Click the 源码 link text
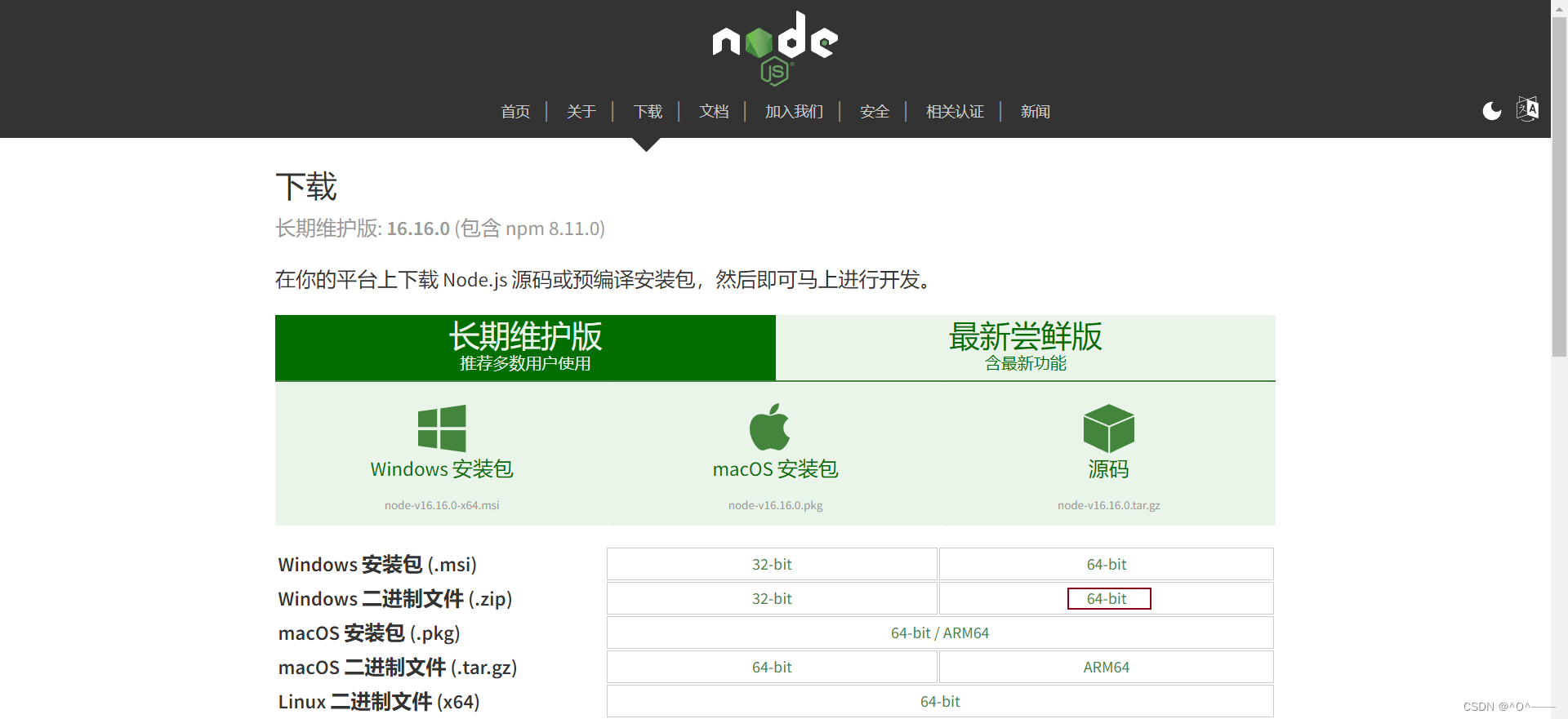 click(x=1108, y=469)
